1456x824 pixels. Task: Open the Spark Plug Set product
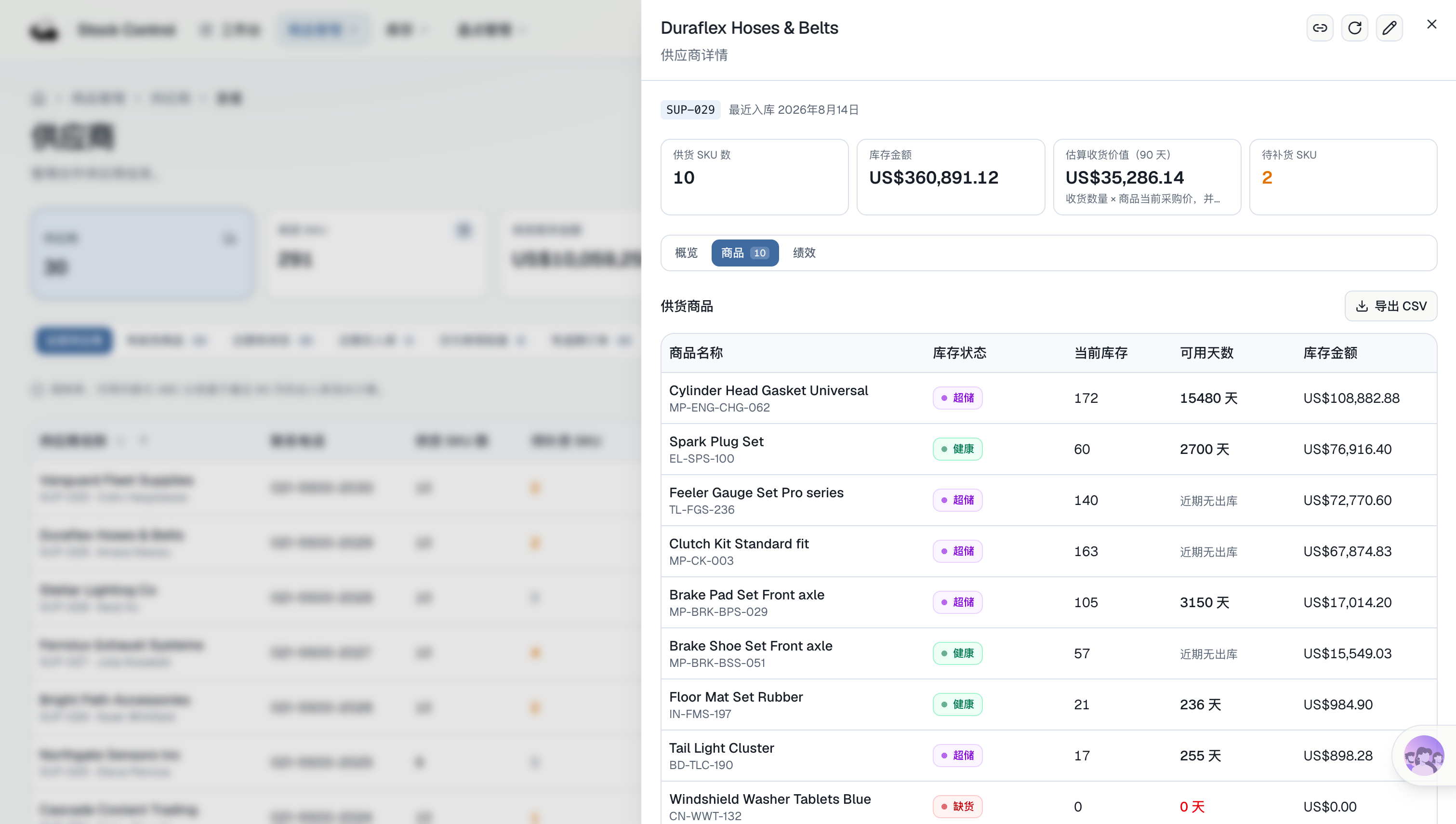pos(716,441)
